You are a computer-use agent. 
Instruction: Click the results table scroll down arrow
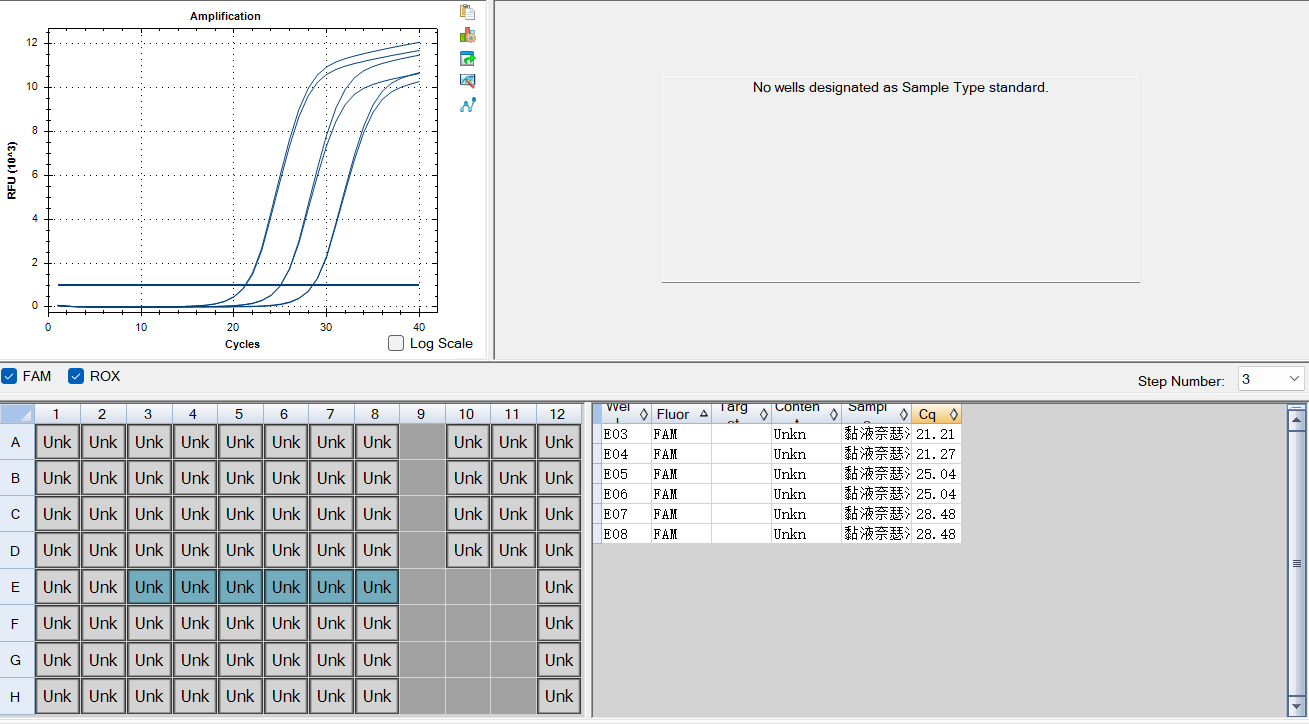(1297, 708)
